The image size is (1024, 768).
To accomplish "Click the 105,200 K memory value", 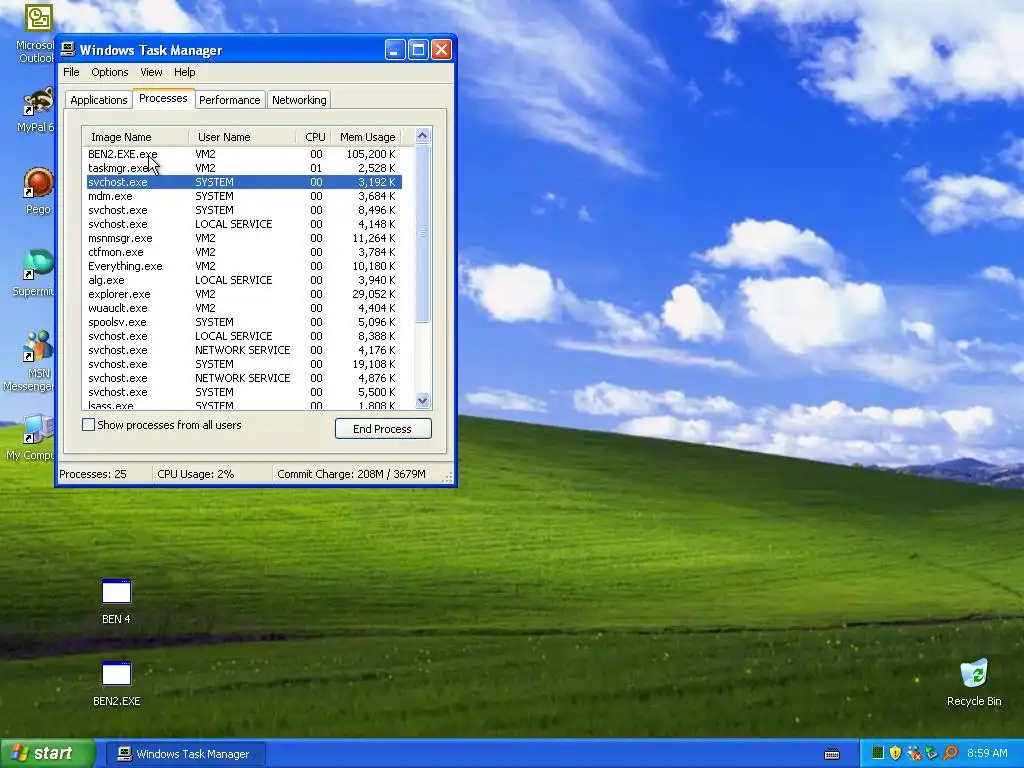I will click(x=371, y=154).
